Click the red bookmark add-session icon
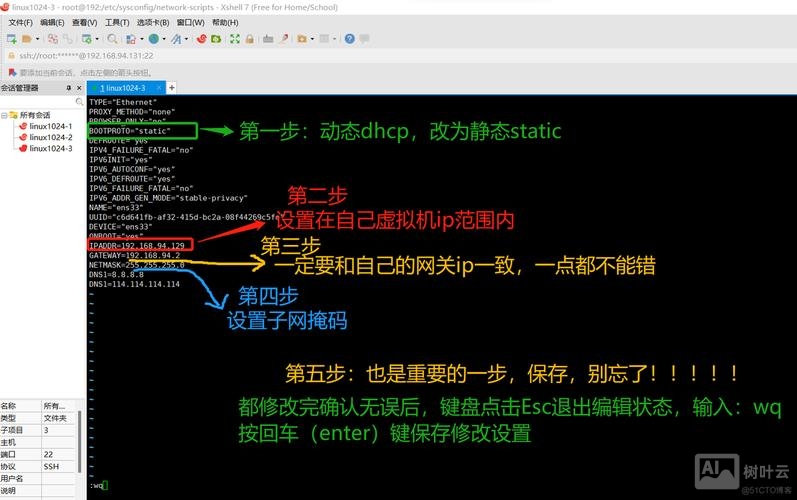Image resolution: width=797 pixels, height=500 pixels. click(12, 72)
